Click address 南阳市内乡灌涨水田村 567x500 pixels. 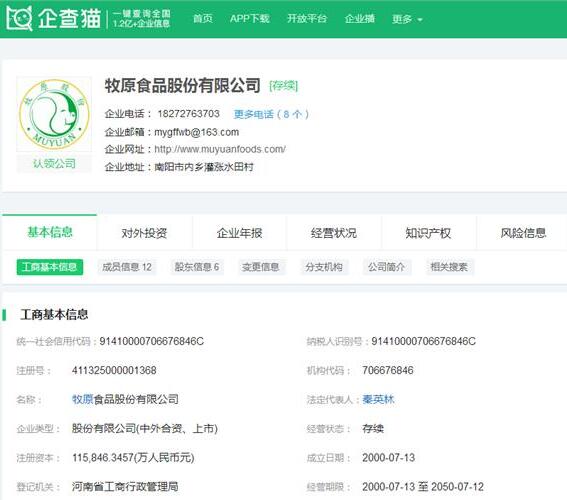pos(204,167)
